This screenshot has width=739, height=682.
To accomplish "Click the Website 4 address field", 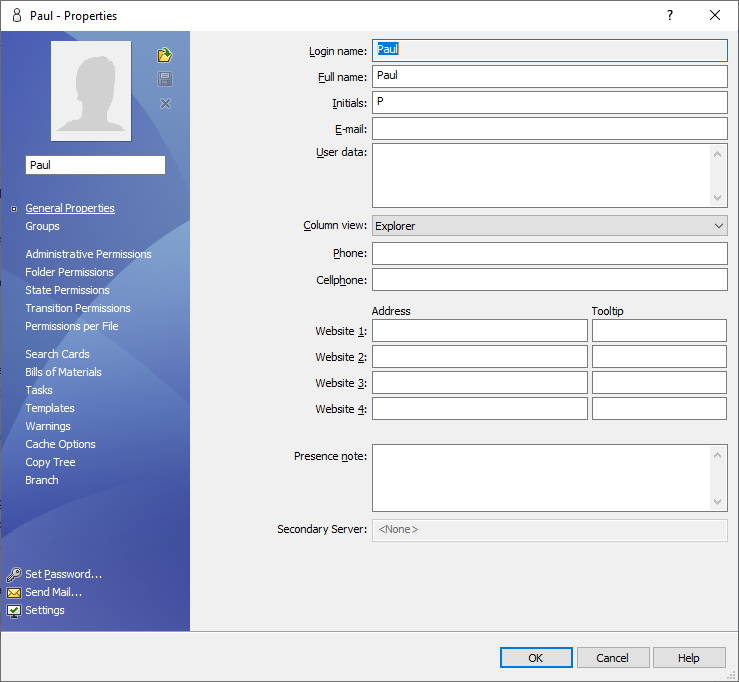I will [480, 409].
